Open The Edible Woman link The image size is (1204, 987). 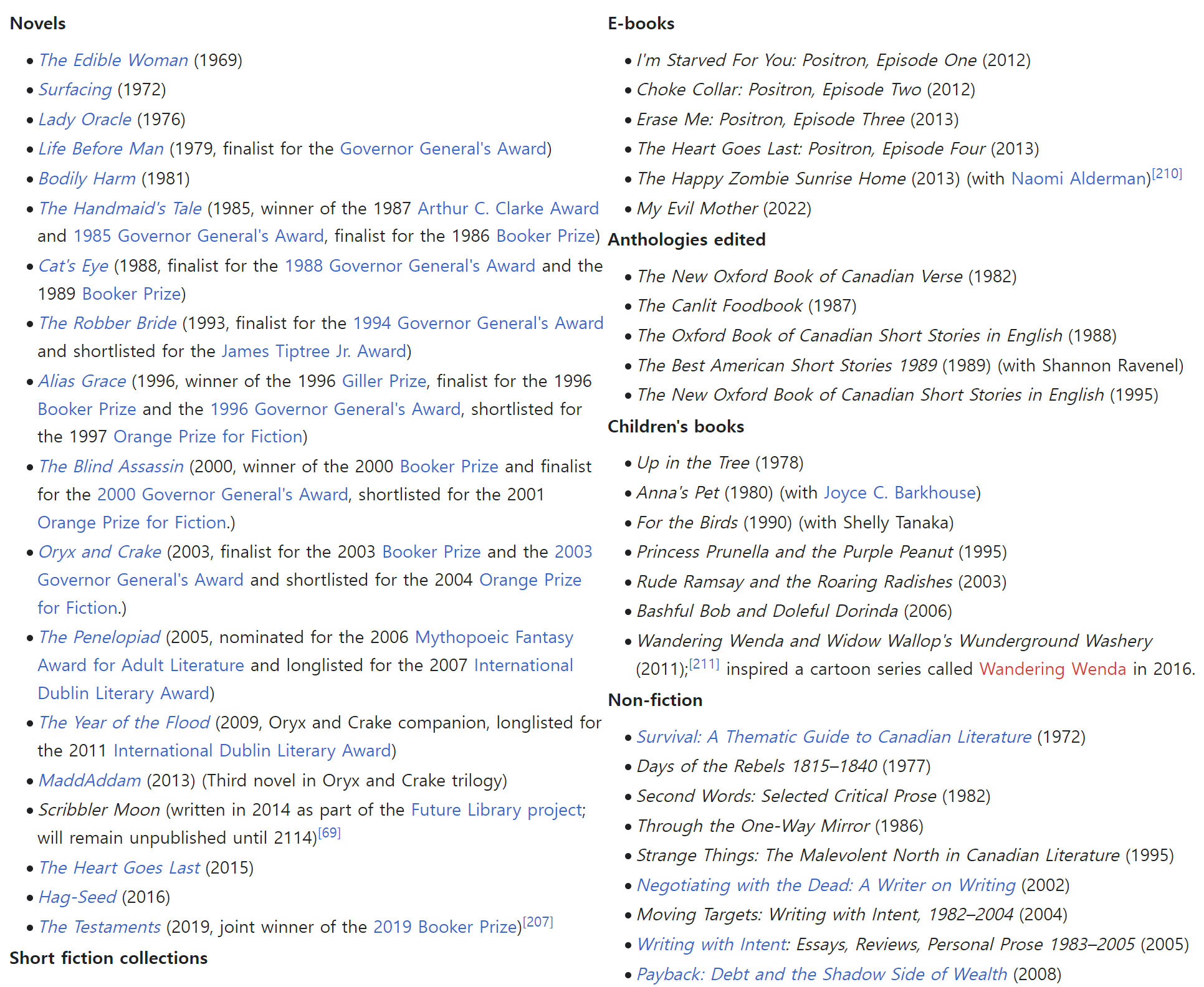pyautogui.click(x=113, y=60)
